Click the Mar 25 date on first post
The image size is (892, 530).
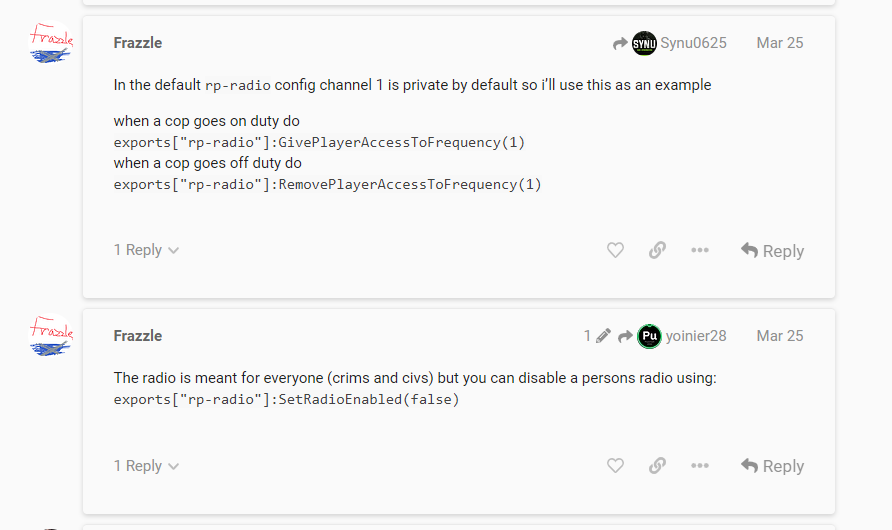[779, 43]
